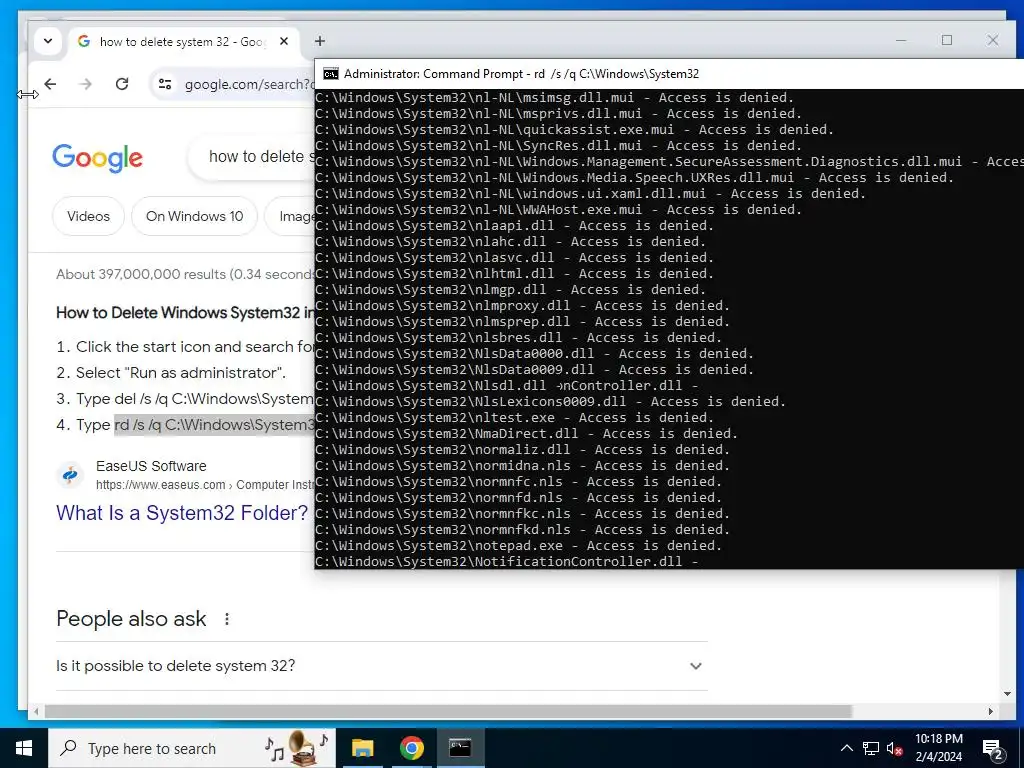This screenshot has height=768, width=1024.
Task: Reload the Google search page
Action: click(121, 84)
